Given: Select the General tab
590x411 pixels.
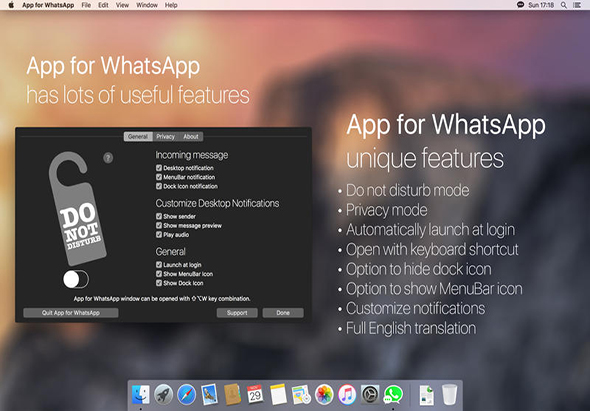Looking at the screenshot, I should (138, 136).
